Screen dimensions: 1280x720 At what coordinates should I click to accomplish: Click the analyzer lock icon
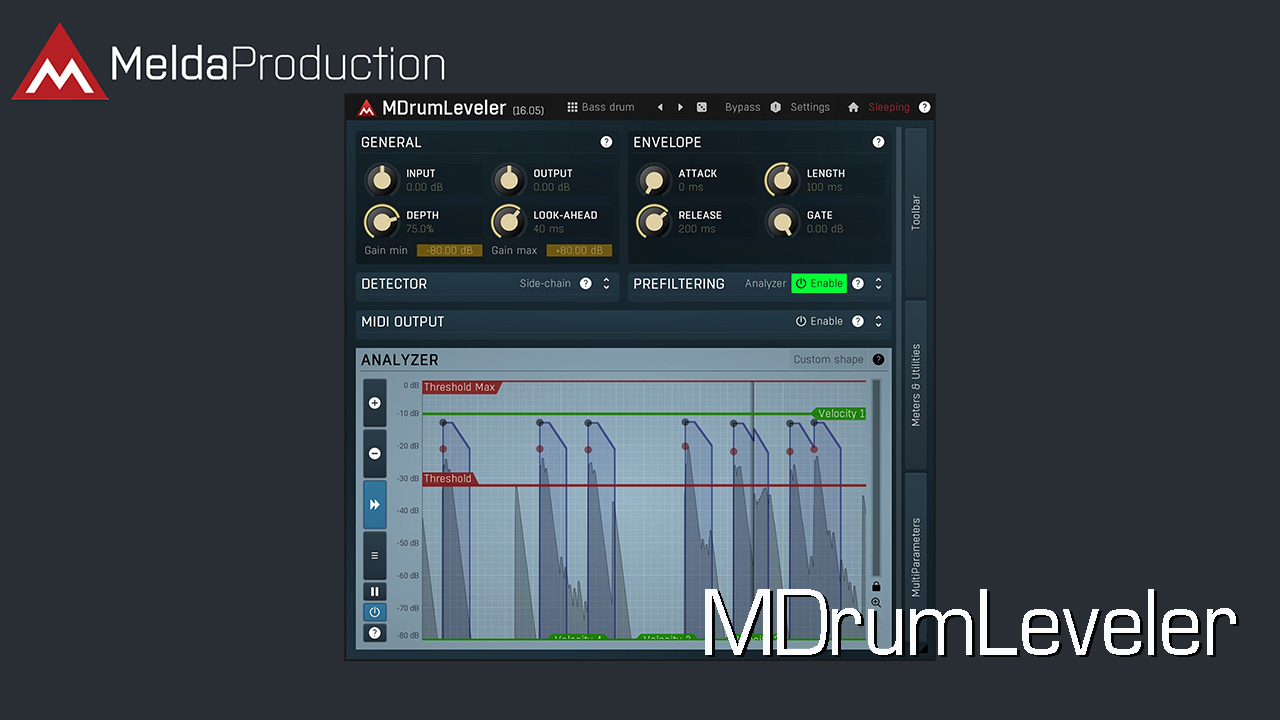(x=876, y=586)
